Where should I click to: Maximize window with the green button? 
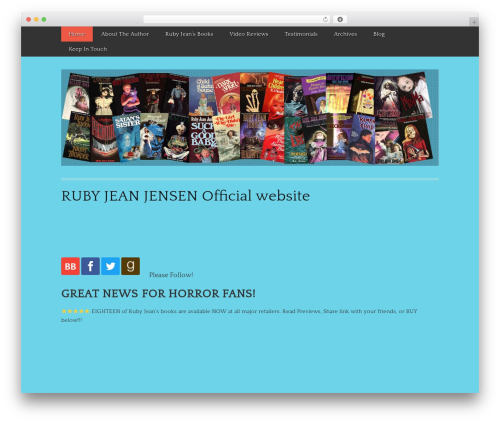pyautogui.click(x=44, y=19)
